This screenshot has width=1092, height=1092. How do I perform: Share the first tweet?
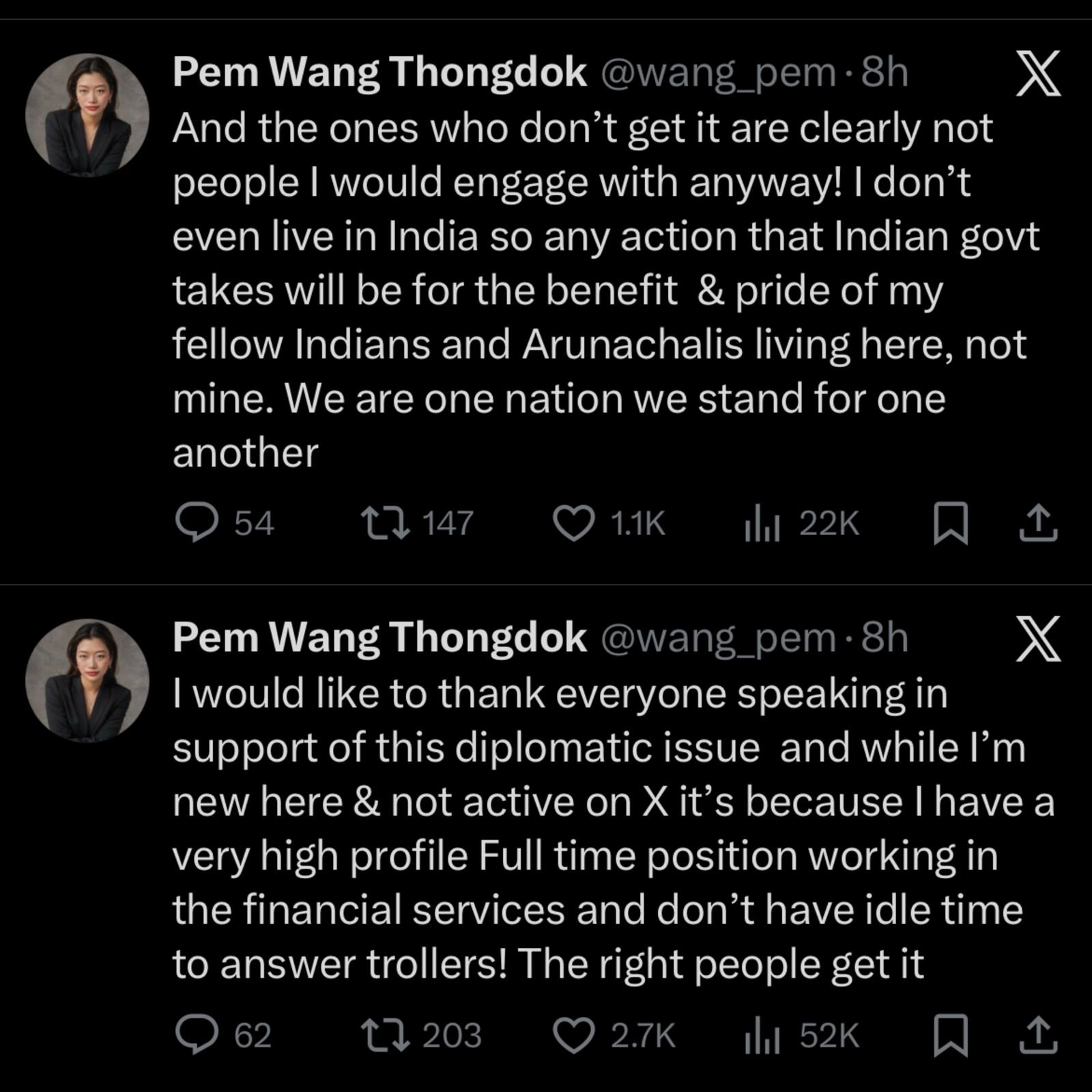click(x=1038, y=523)
